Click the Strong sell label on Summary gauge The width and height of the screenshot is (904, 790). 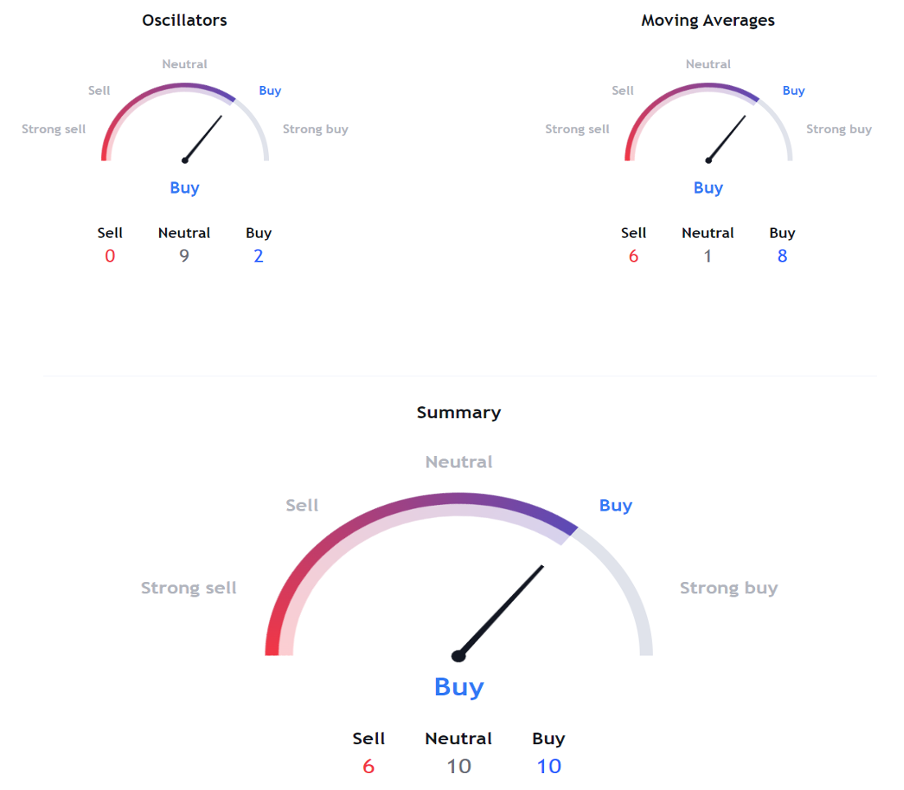(189, 588)
